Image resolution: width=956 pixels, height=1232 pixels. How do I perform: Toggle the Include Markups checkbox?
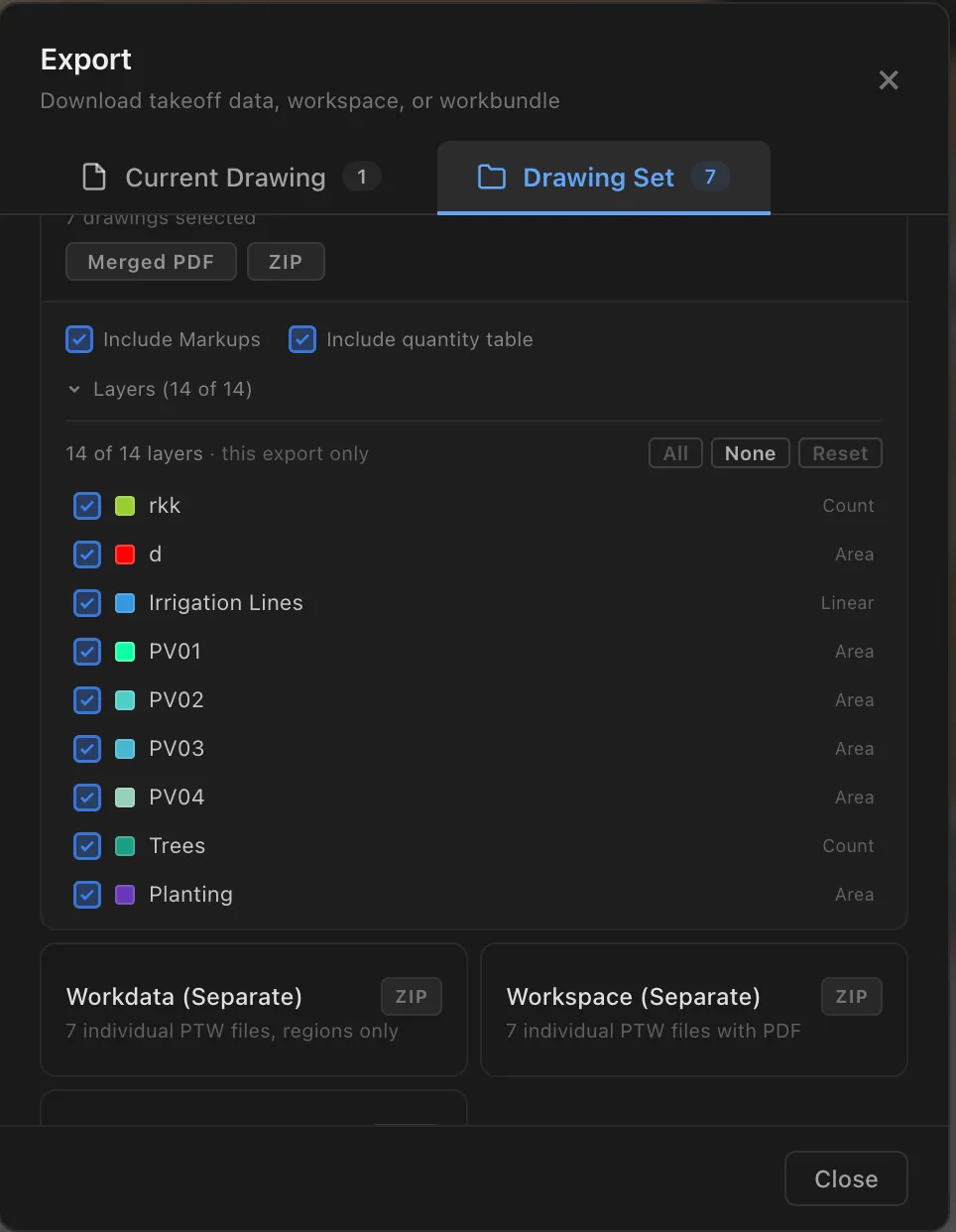point(79,339)
